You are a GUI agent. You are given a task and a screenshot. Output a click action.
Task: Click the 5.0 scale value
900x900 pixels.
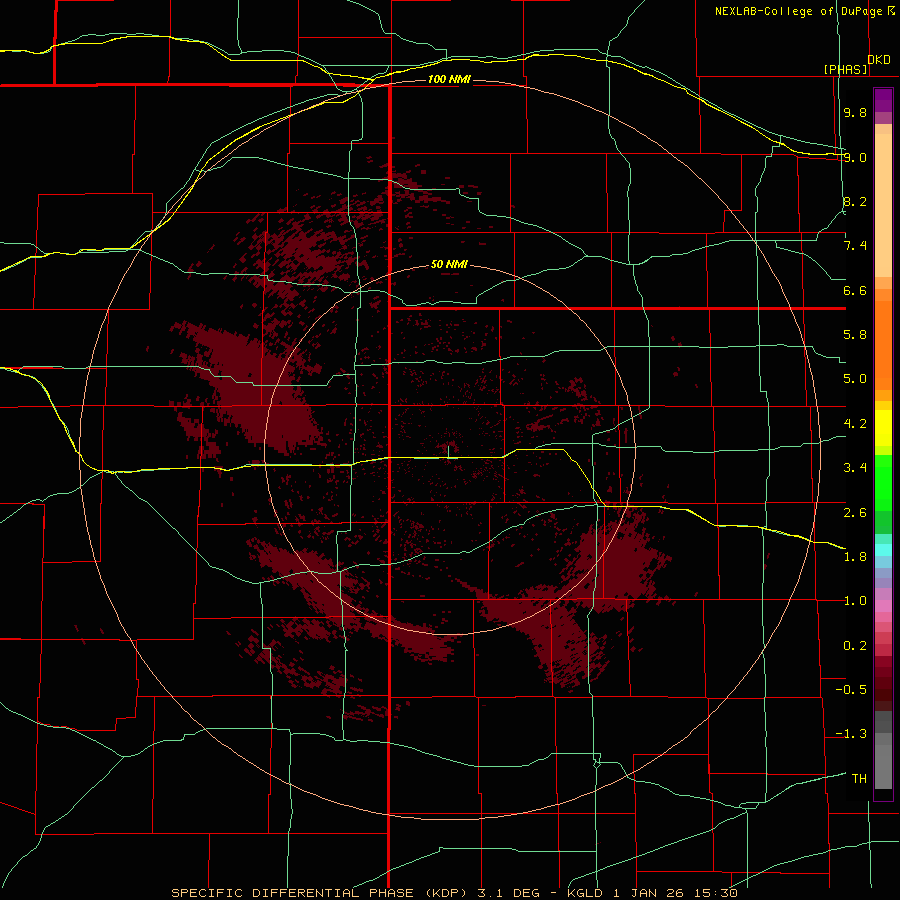(x=855, y=379)
